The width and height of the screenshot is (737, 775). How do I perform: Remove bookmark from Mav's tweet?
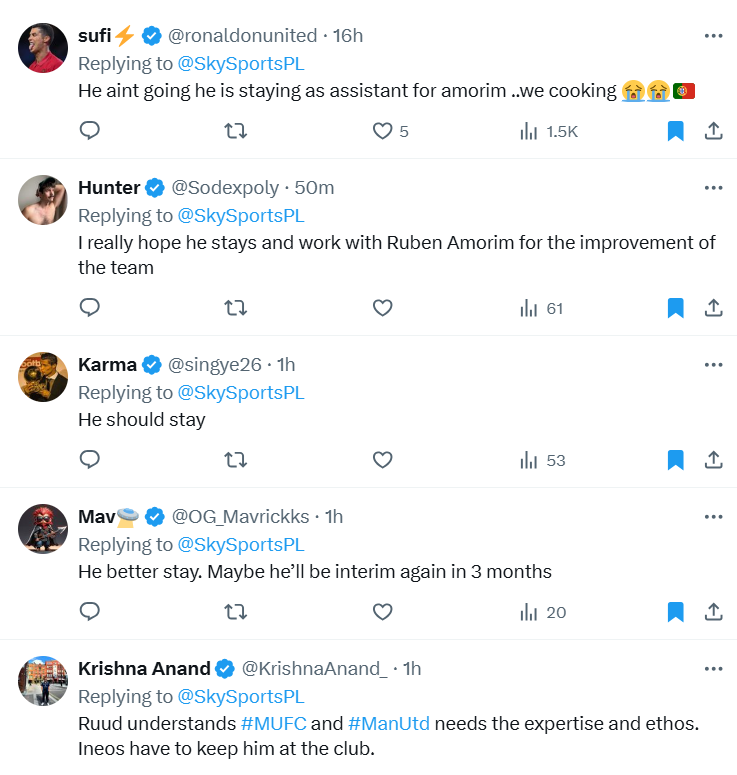coord(675,612)
